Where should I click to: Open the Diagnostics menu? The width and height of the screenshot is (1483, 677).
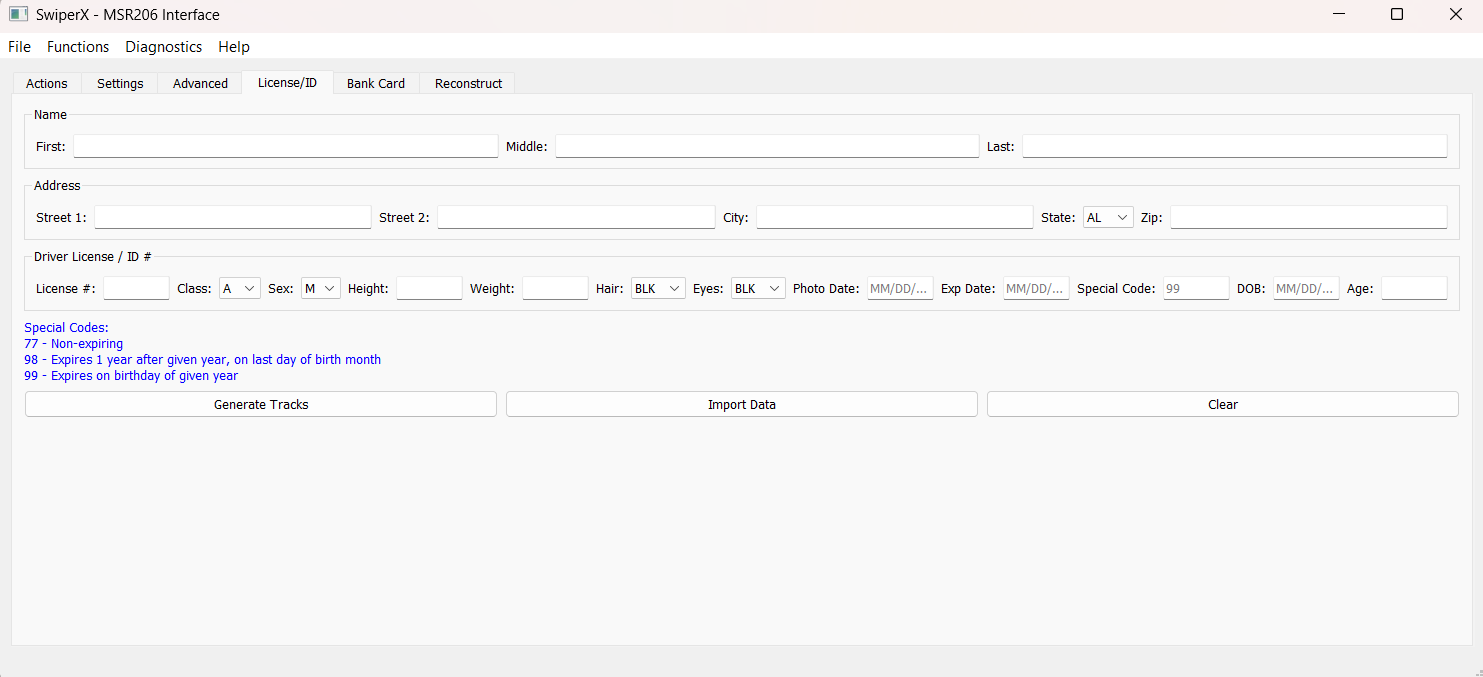coord(163,47)
